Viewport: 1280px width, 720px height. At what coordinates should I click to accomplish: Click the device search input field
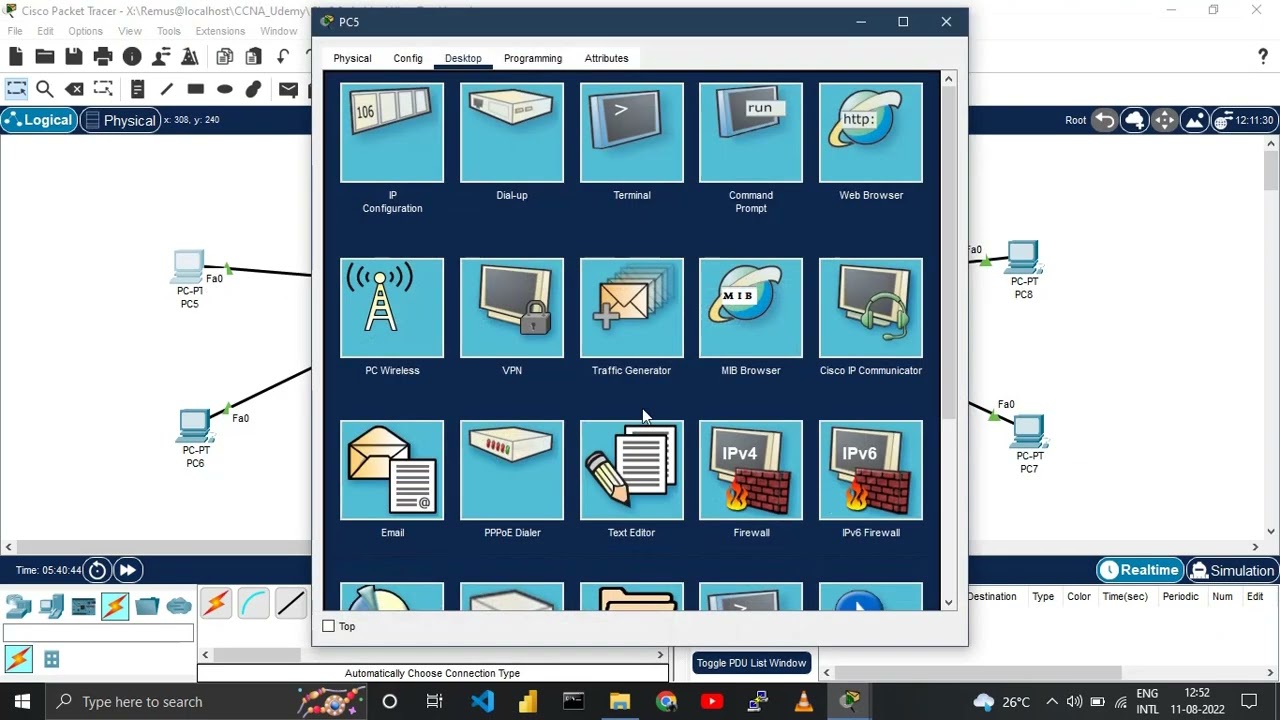pyautogui.click(x=98, y=633)
